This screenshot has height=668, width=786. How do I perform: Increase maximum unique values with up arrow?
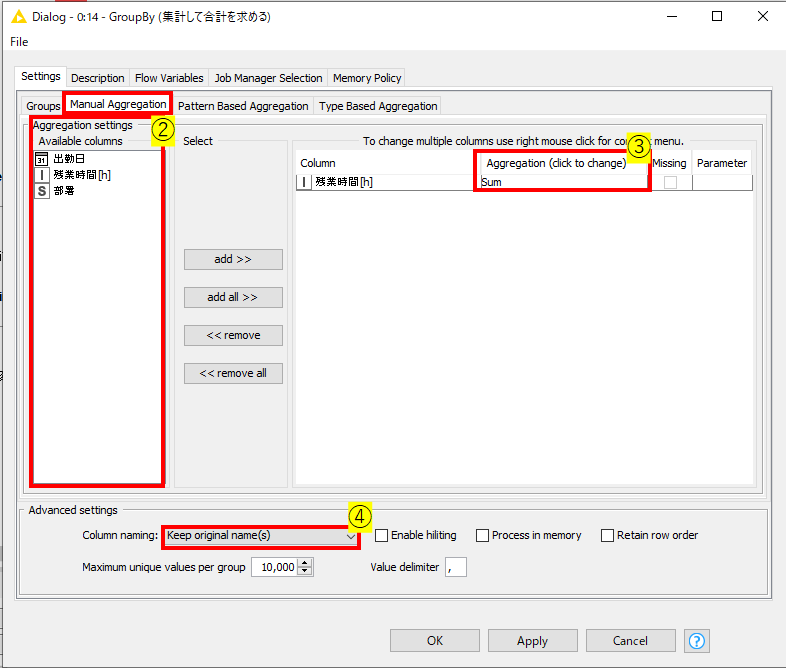tap(304, 563)
